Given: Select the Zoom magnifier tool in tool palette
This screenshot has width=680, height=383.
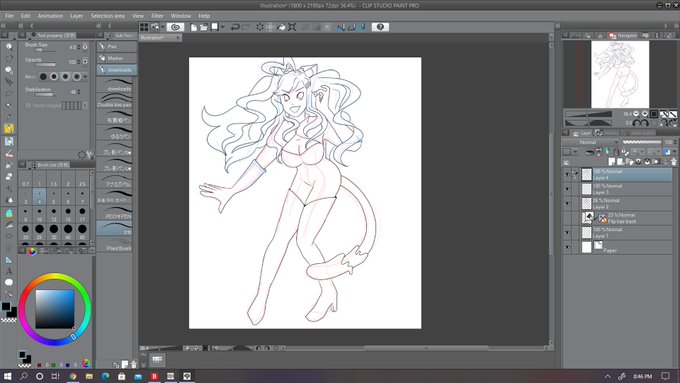Looking at the screenshot, I should point(9,46).
